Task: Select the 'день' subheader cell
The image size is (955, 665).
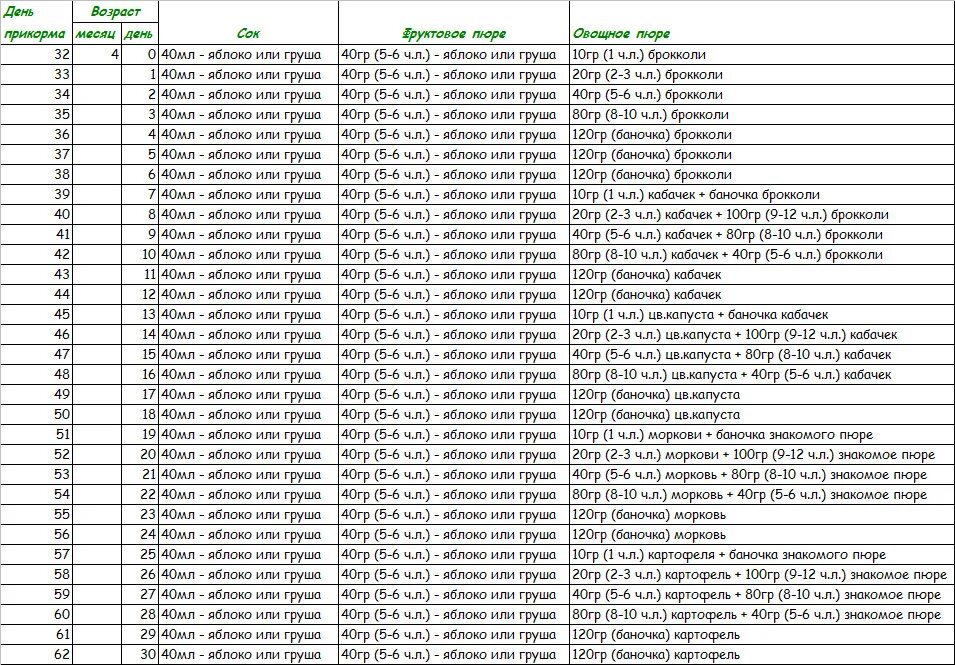Action: (140, 33)
